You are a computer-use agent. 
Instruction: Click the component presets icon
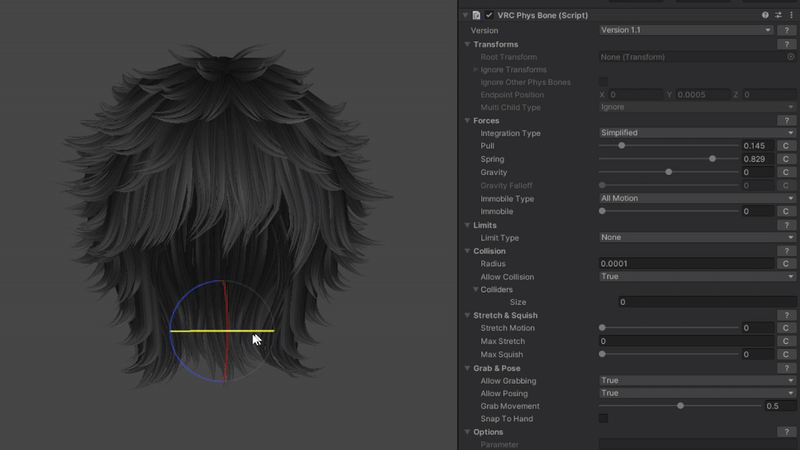point(778,15)
